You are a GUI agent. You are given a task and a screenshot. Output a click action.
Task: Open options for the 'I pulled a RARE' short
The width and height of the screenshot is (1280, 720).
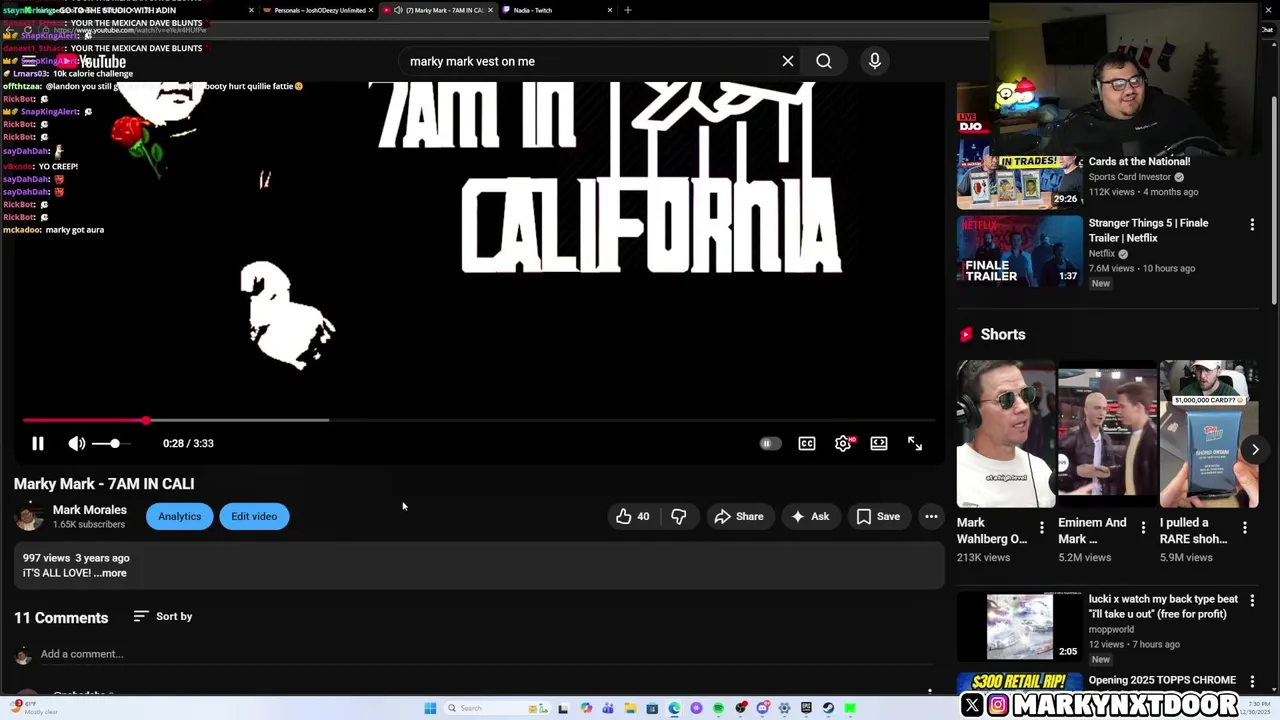(1245, 527)
